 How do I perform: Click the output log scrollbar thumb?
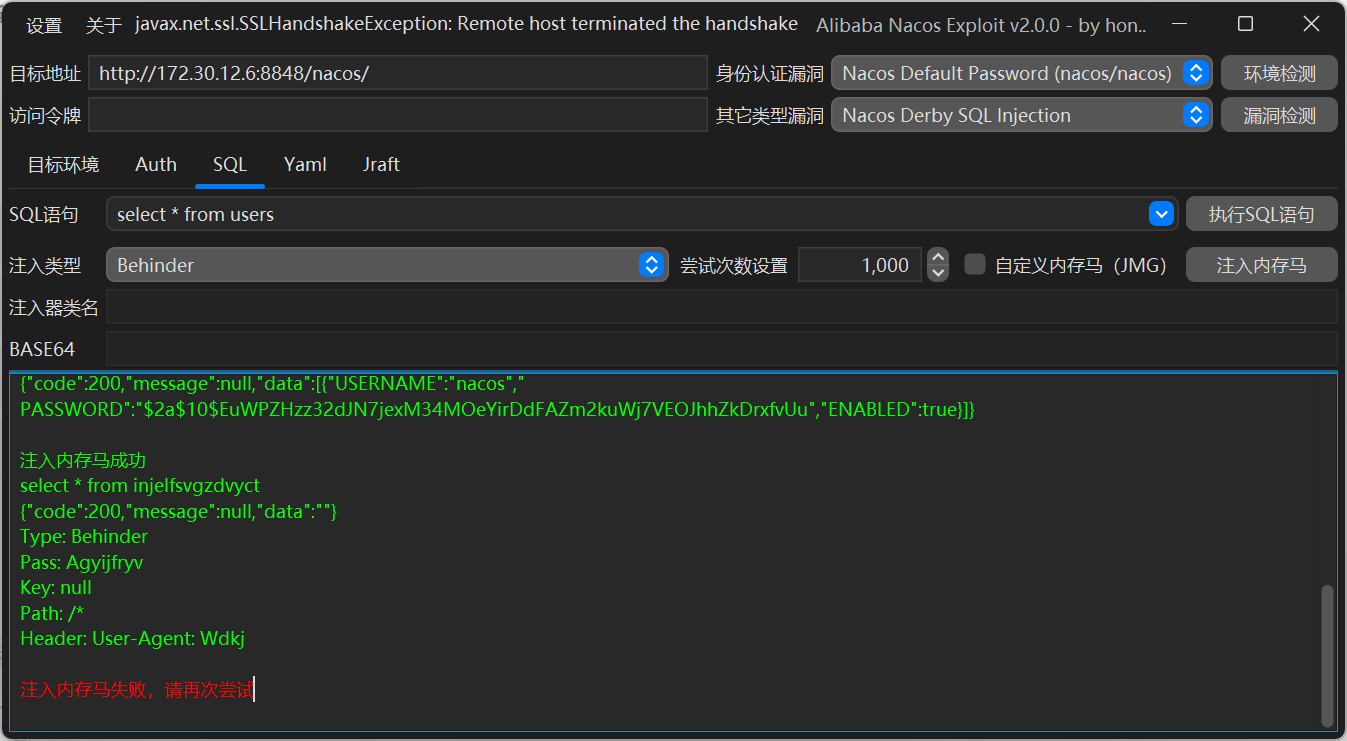tap(1327, 655)
